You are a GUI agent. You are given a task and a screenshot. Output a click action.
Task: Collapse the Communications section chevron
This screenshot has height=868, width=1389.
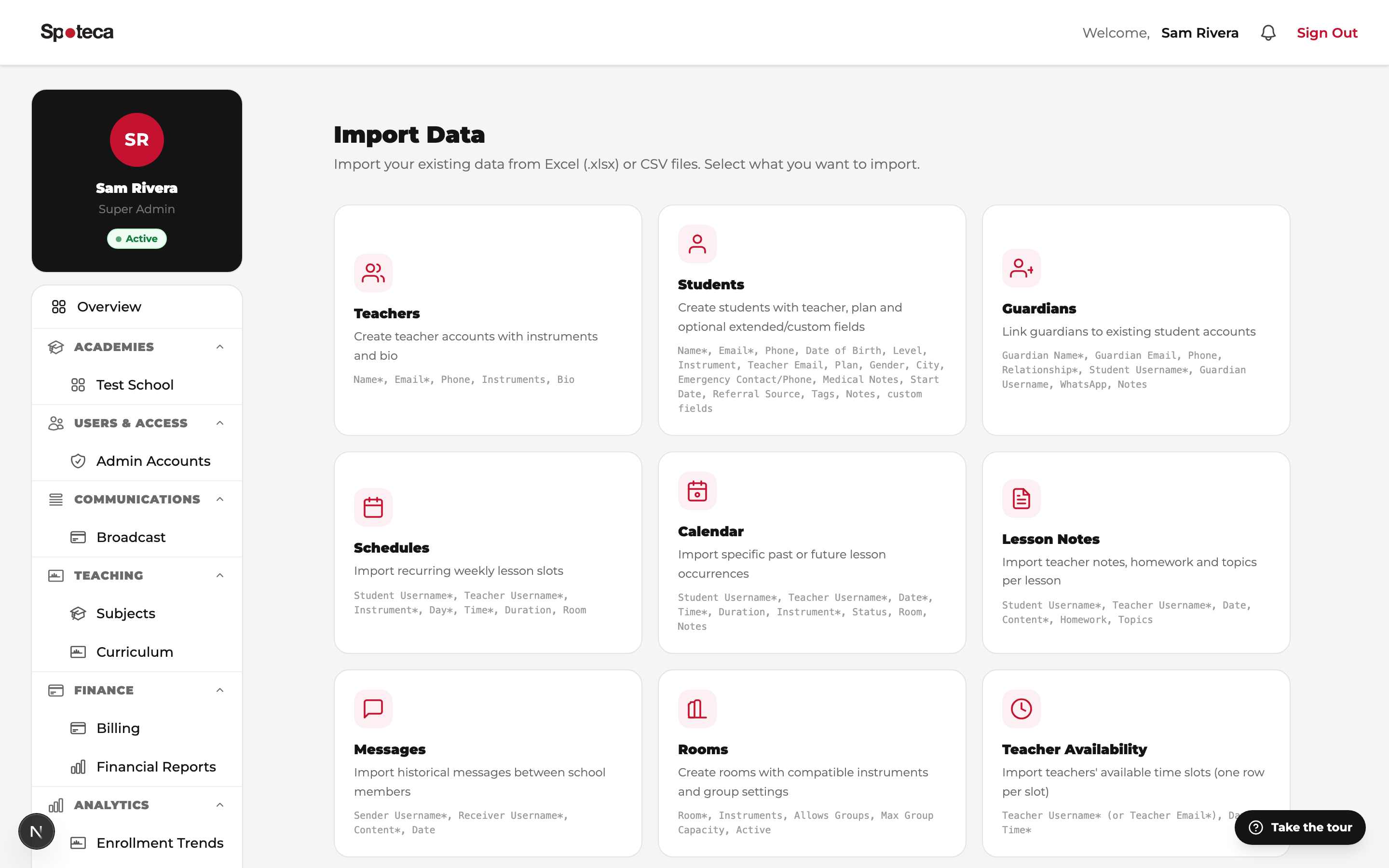pos(220,500)
